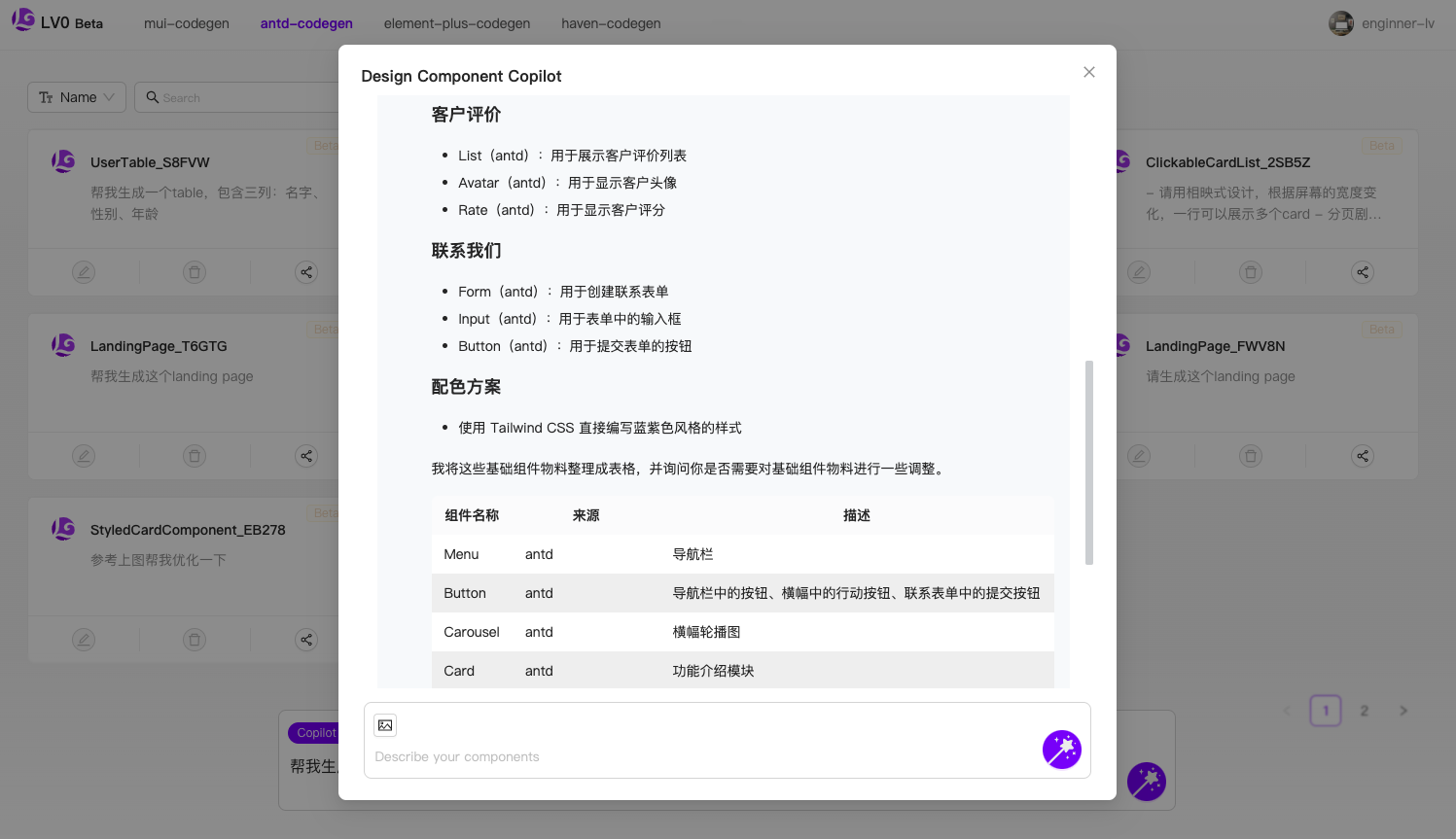Switch to the mui-codegen tab
Viewport: 1456px width, 839px height.
click(x=186, y=23)
